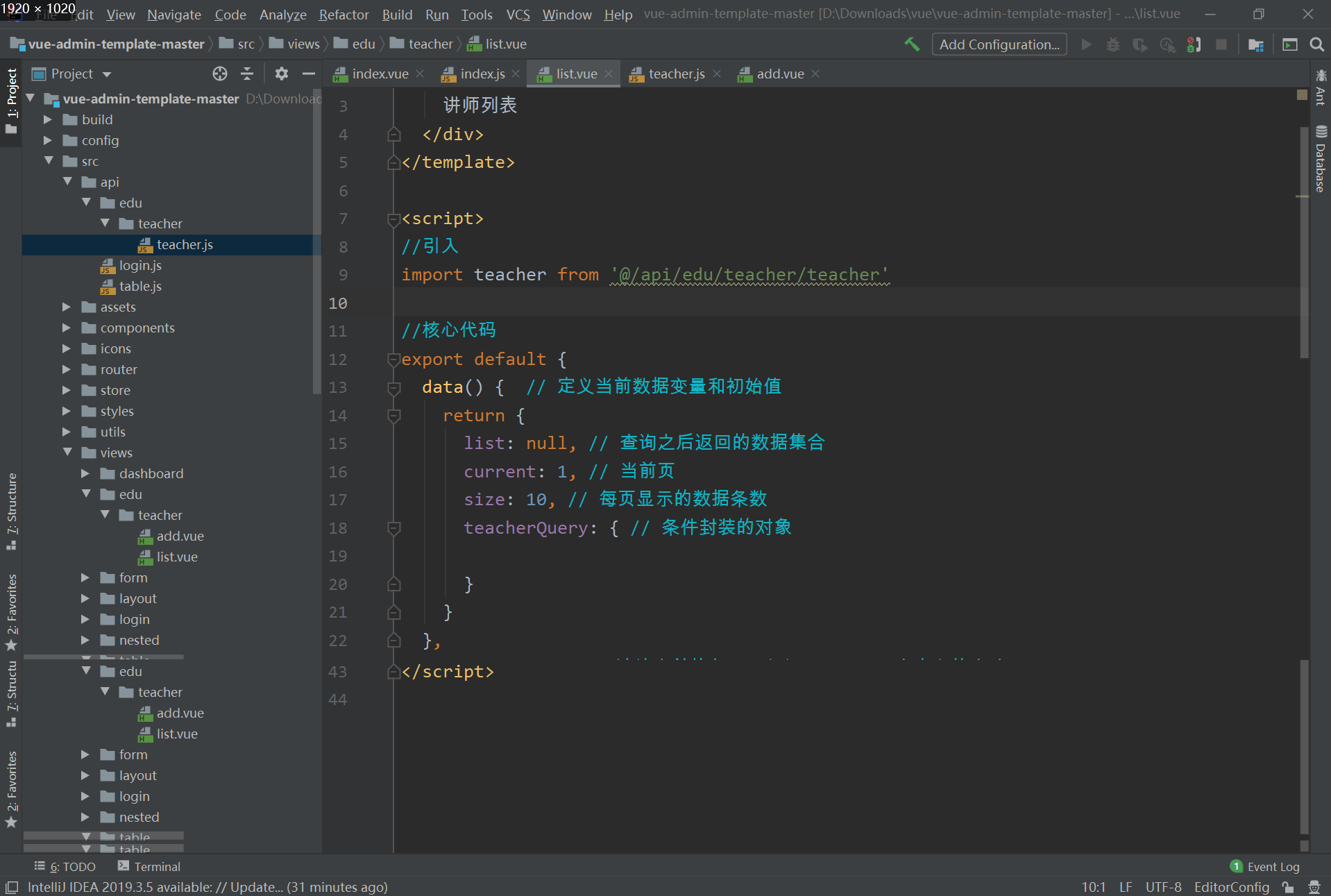The image size is (1331, 896).
Task: Close the teacher.js tab
Action: (717, 74)
